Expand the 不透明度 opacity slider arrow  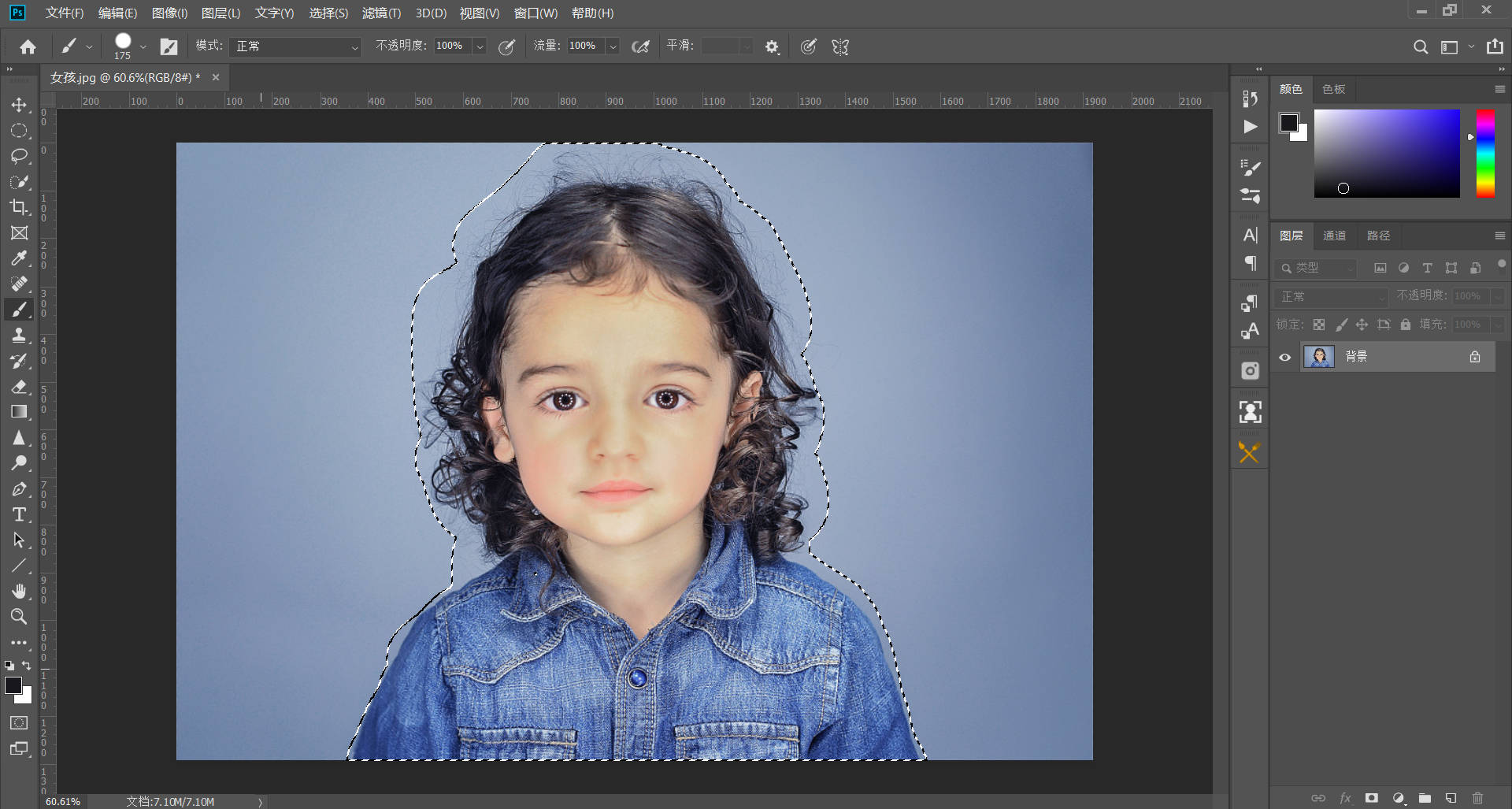tap(480, 46)
